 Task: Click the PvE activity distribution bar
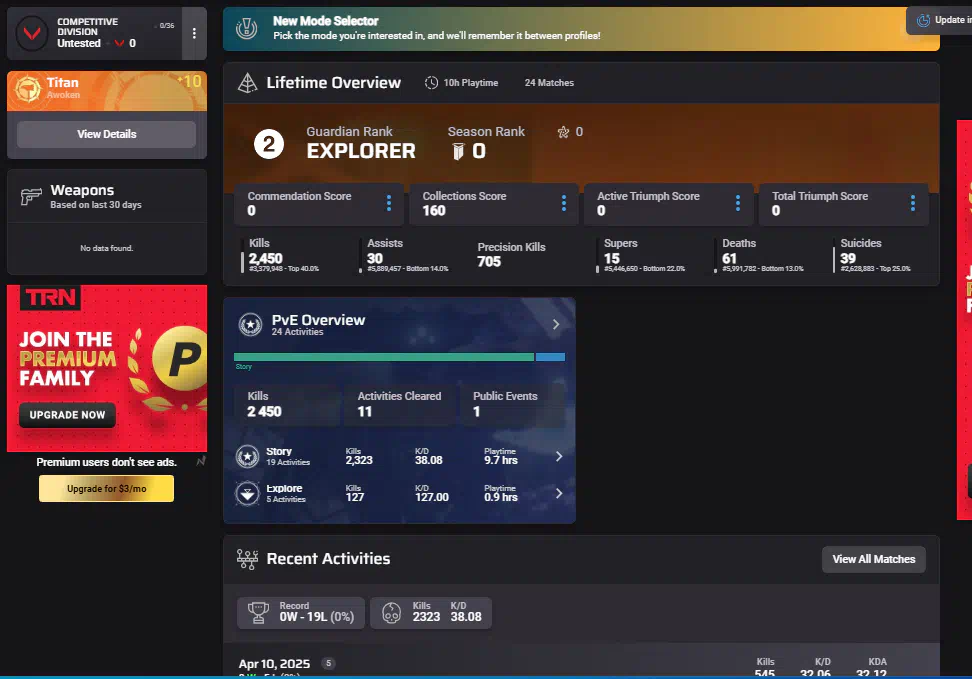click(x=398, y=357)
